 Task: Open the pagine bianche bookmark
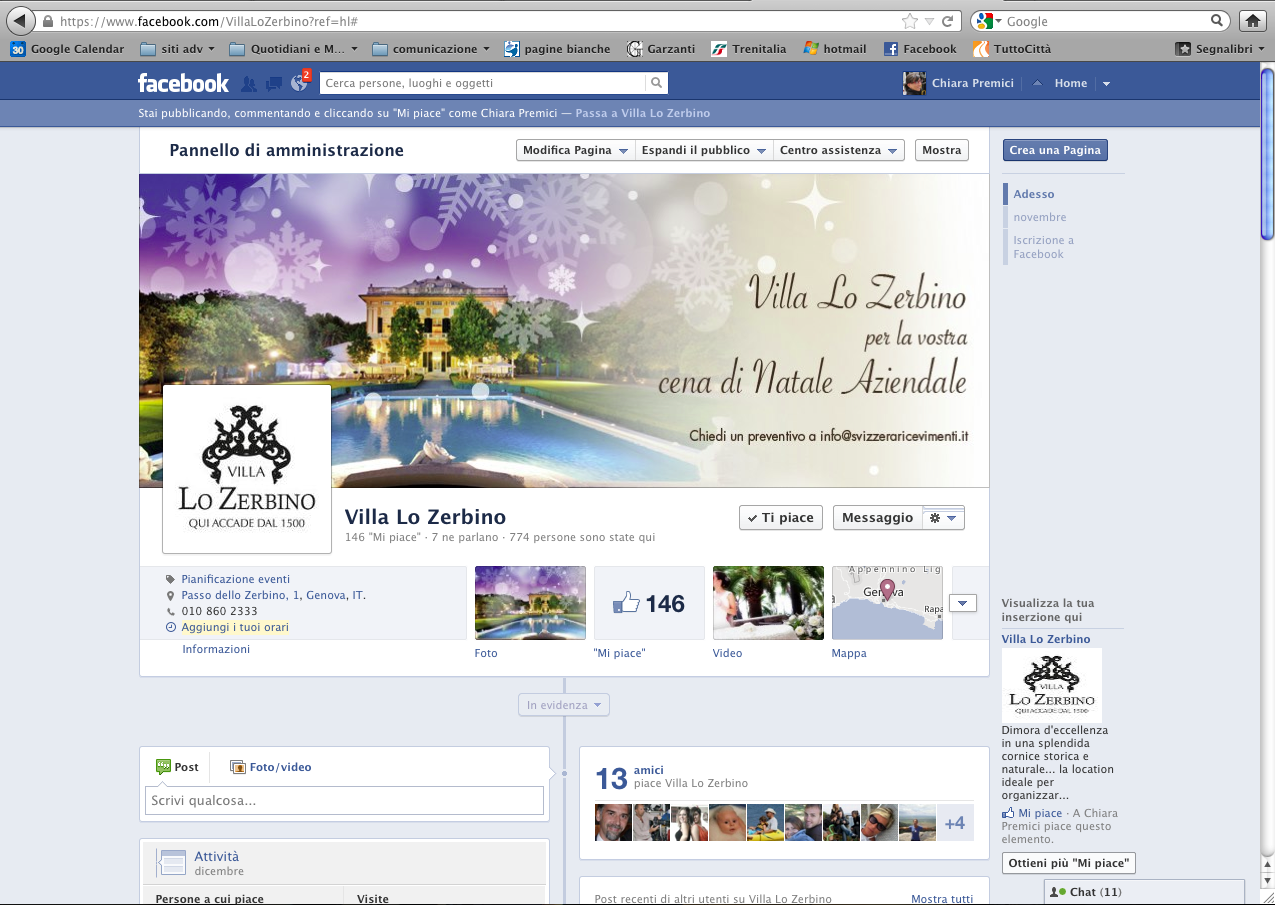point(557,48)
